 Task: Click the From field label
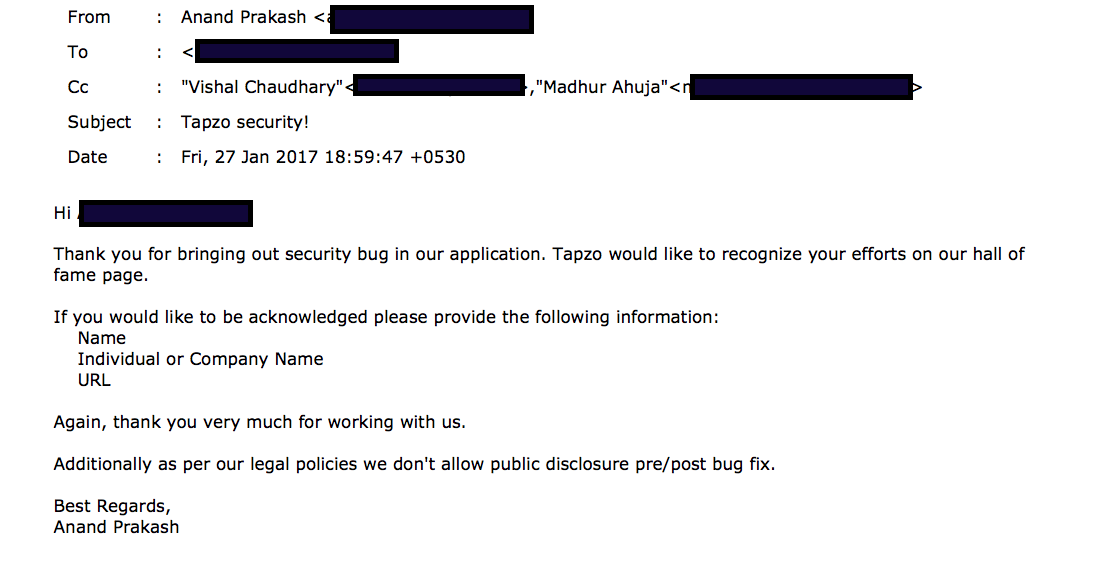click(89, 17)
